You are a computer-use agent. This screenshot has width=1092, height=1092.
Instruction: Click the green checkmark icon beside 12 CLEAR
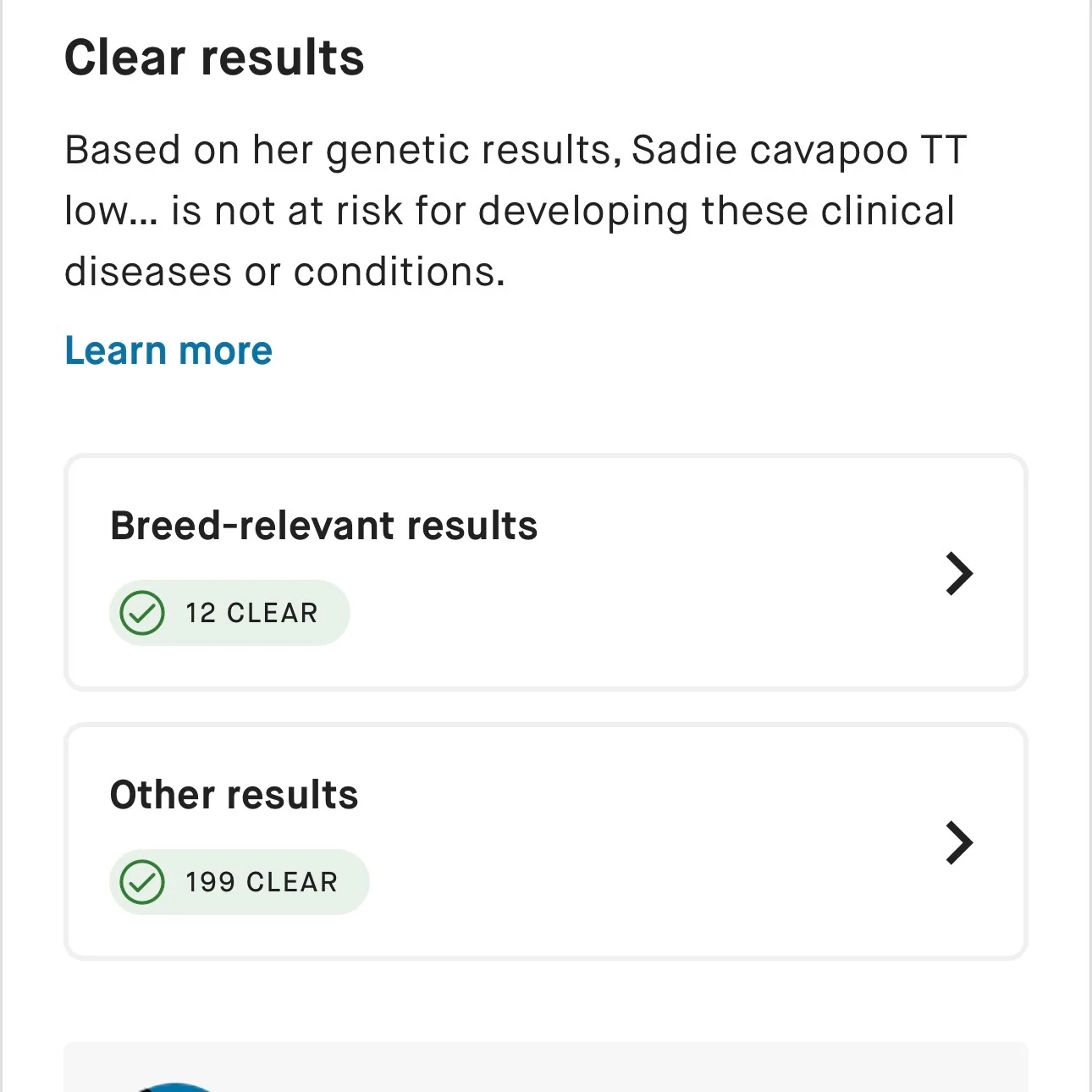coord(142,613)
